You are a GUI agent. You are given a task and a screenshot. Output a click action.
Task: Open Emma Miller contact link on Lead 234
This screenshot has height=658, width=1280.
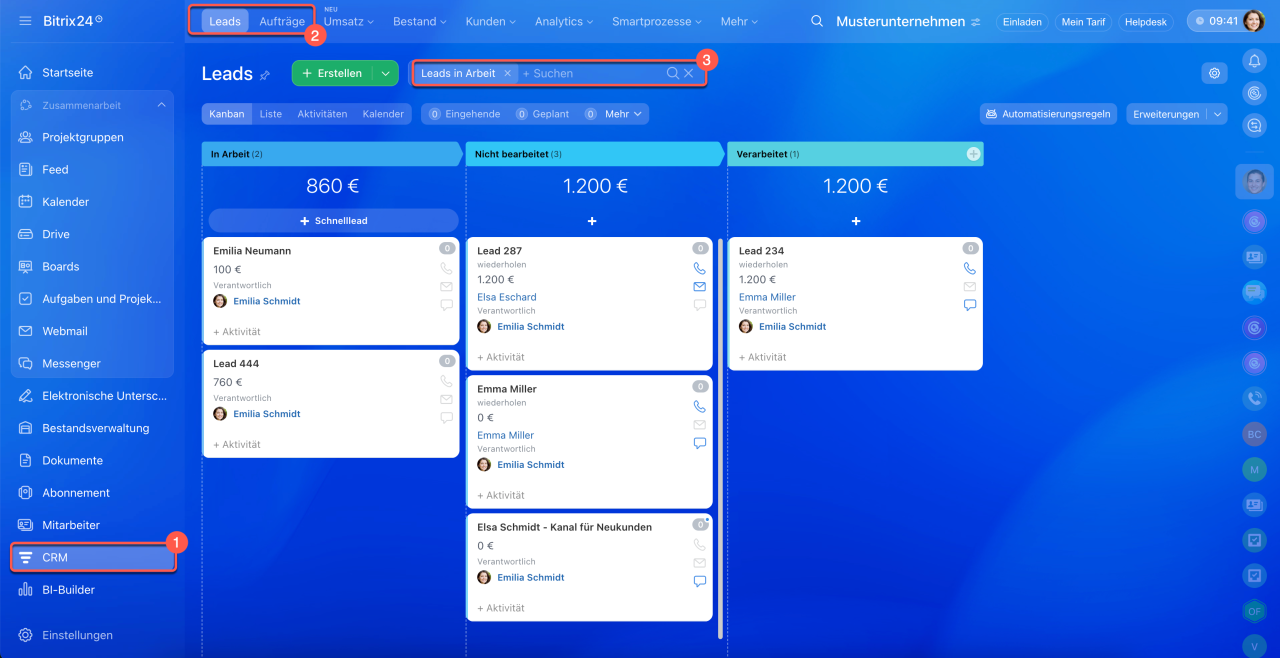767,297
